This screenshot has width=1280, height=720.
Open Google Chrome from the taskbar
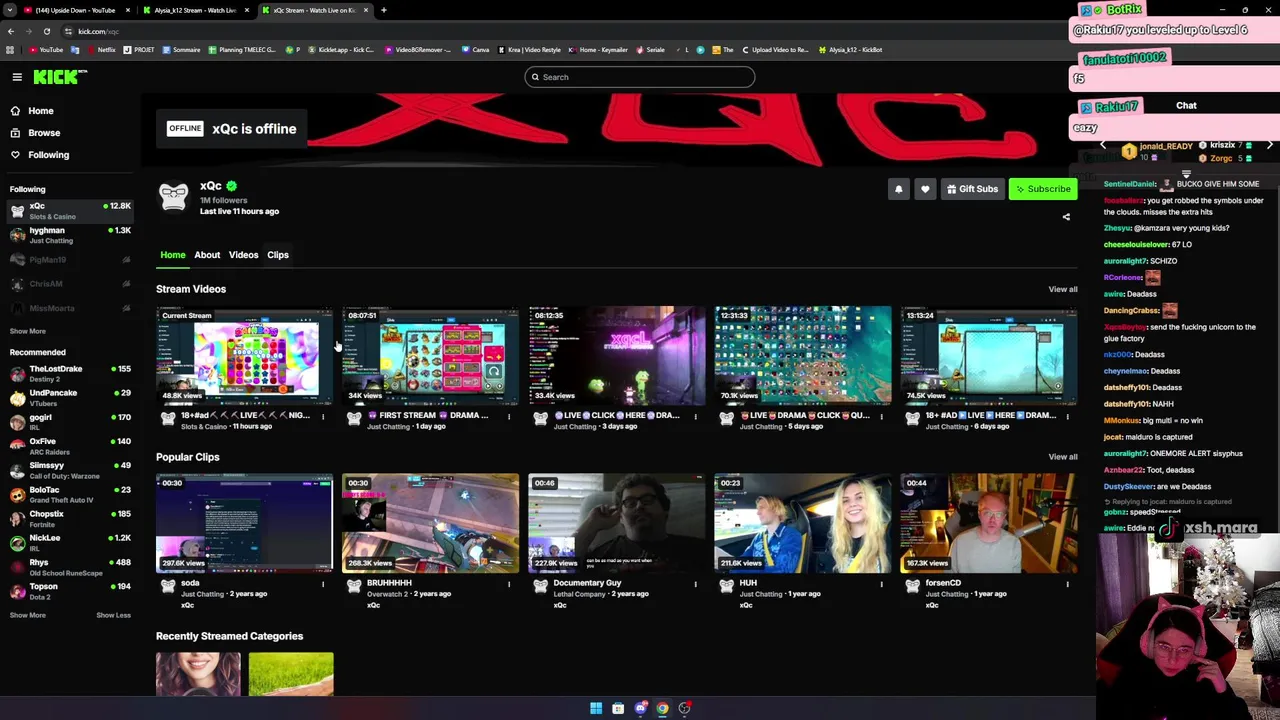pos(662,708)
